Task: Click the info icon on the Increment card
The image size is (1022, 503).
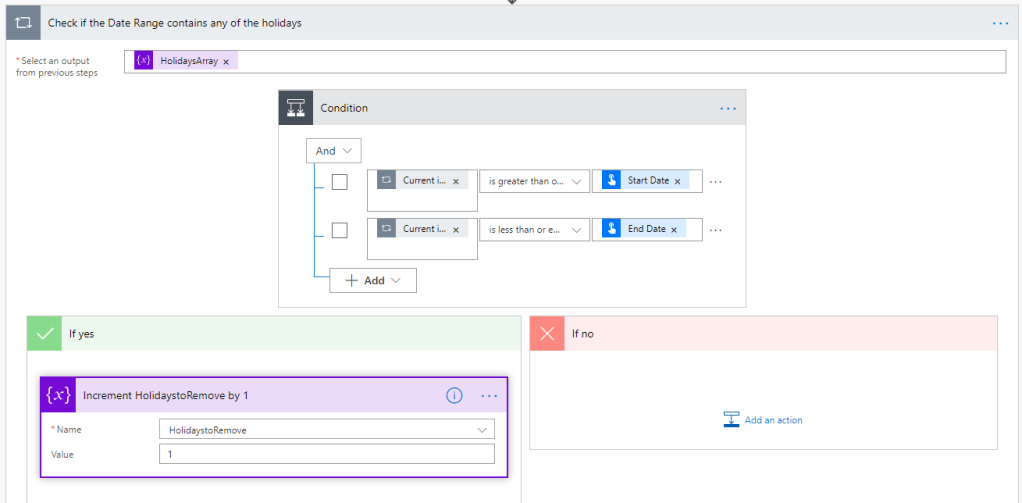Action: tap(454, 395)
